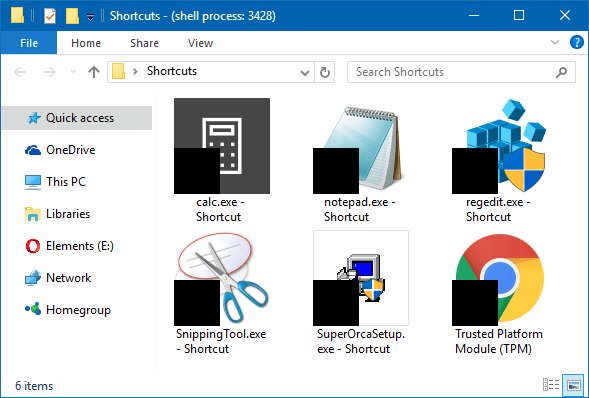Open the Share ribbon tab
The image size is (589, 398).
[144, 43]
